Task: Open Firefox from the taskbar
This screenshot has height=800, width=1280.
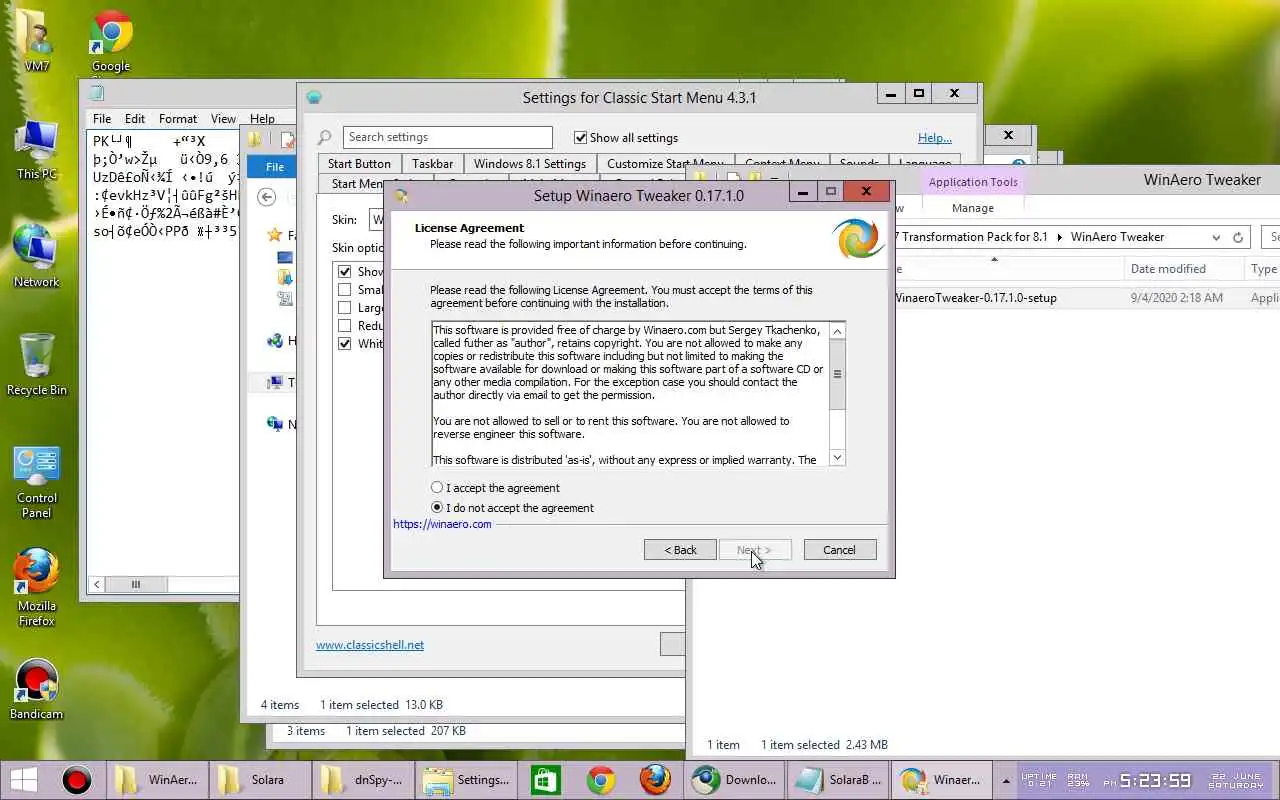Action: click(655, 780)
